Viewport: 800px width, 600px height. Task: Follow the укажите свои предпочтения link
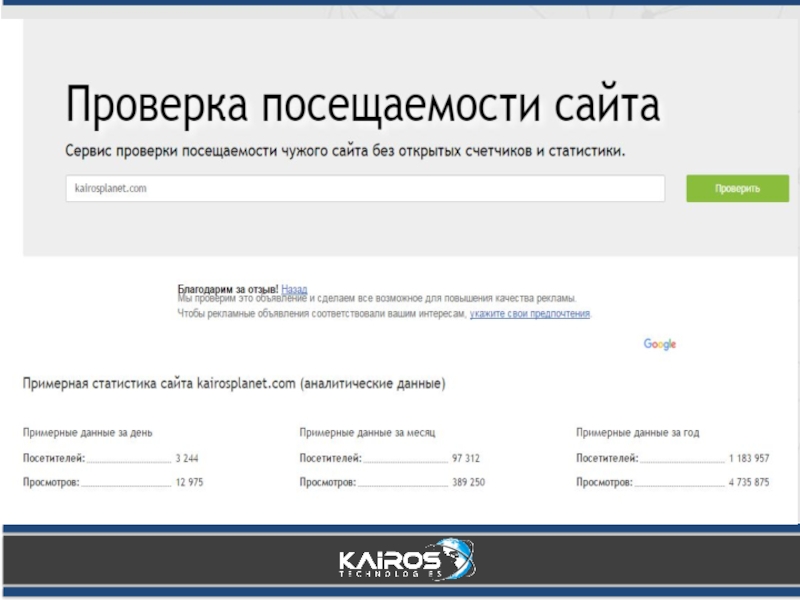pos(530,313)
